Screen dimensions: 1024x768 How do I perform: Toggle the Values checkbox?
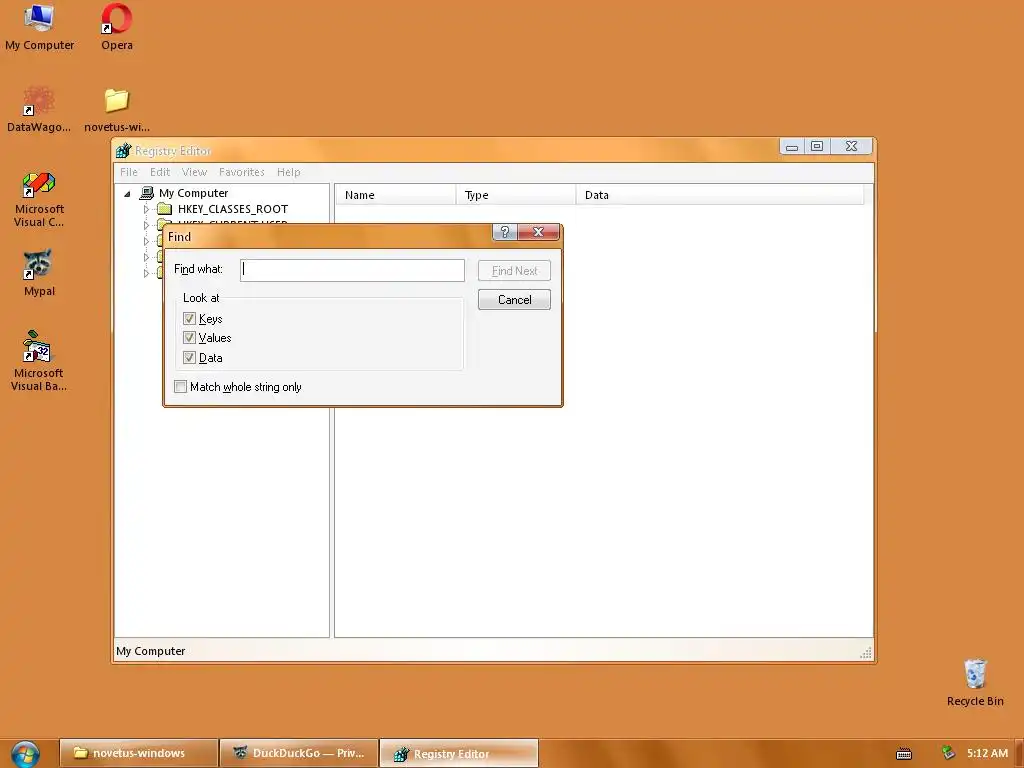189,338
